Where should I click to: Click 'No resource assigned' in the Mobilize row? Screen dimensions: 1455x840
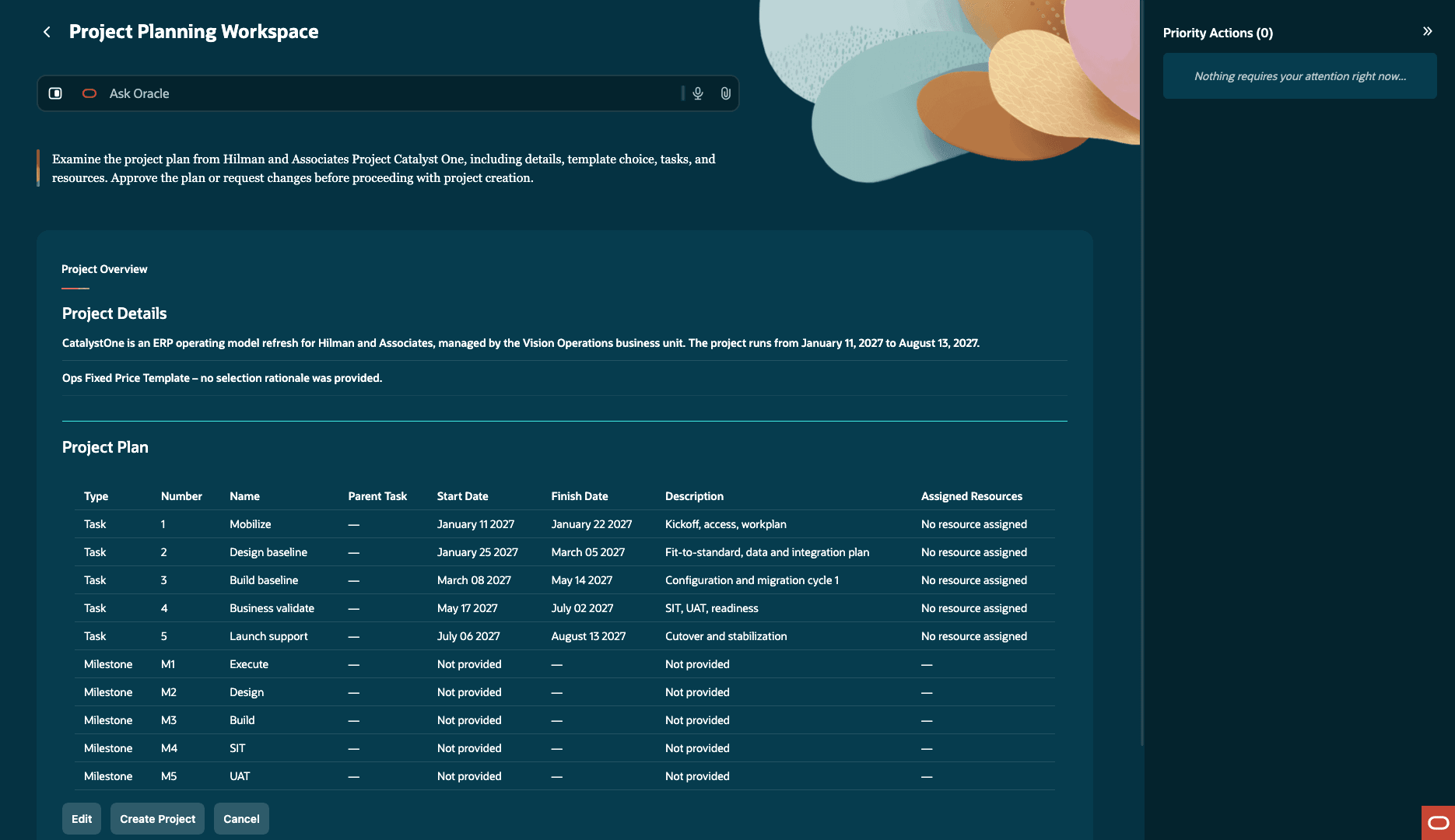(973, 524)
